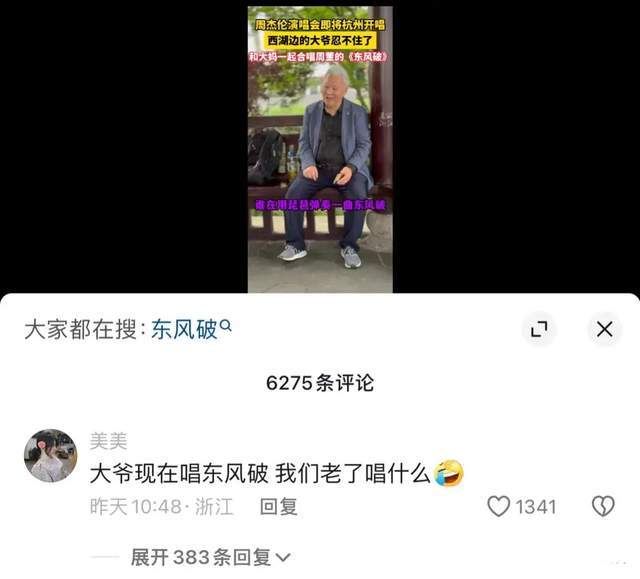Viewport: 640px width, 579px height.
Task: Tap the purple subtitle over the video
Action: pyautogui.click(x=320, y=205)
